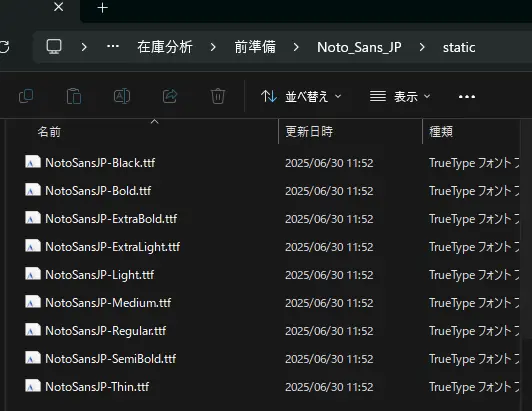Image resolution: width=532 pixels, height=411 pixels.
Task: Click the date cell of NotoSansJP-Black.ttf
Action: 329,163
